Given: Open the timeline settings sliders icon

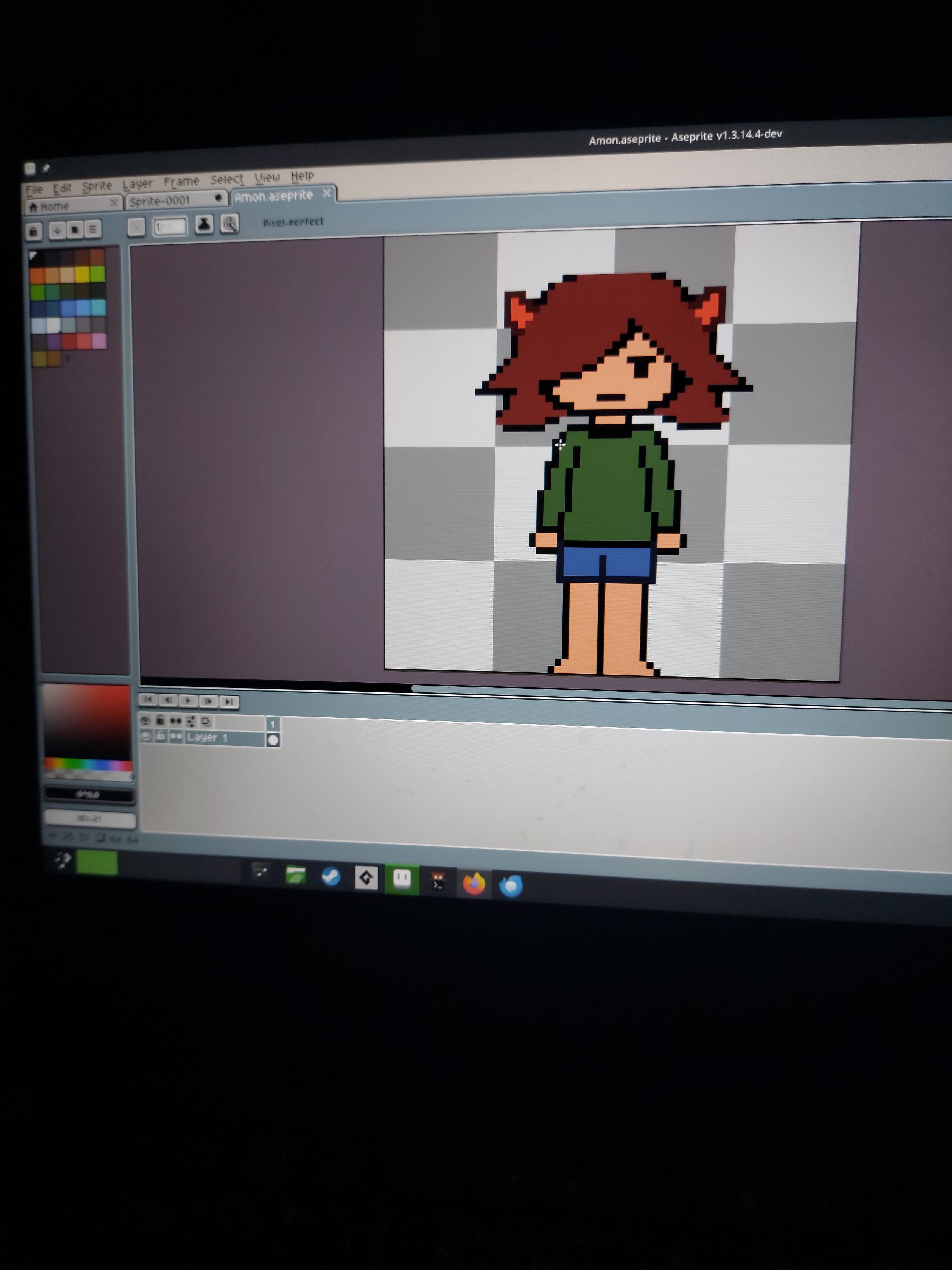Looking at the screenshot, I should [x=191, y=721].
